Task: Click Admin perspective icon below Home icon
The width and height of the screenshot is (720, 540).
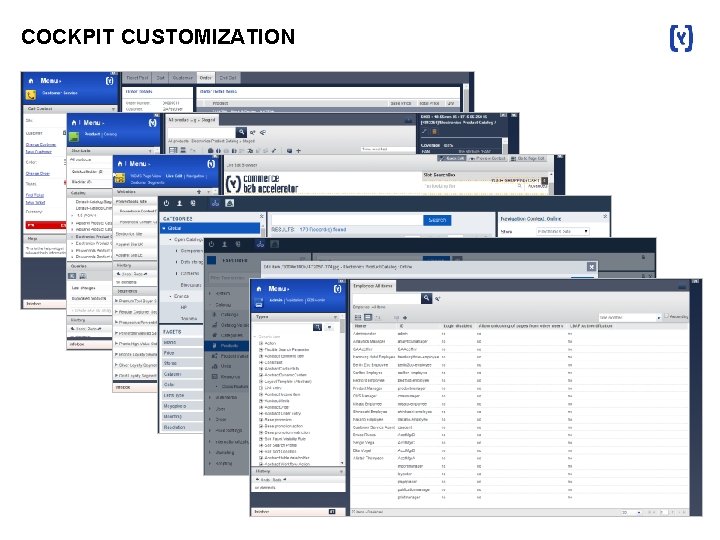Action: click(x=259, y=303)
